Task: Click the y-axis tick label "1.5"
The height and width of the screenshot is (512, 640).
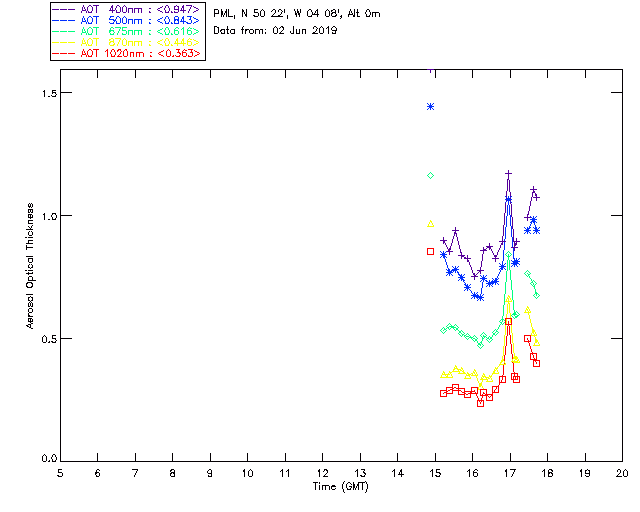Action: click(x=49, y=93)
